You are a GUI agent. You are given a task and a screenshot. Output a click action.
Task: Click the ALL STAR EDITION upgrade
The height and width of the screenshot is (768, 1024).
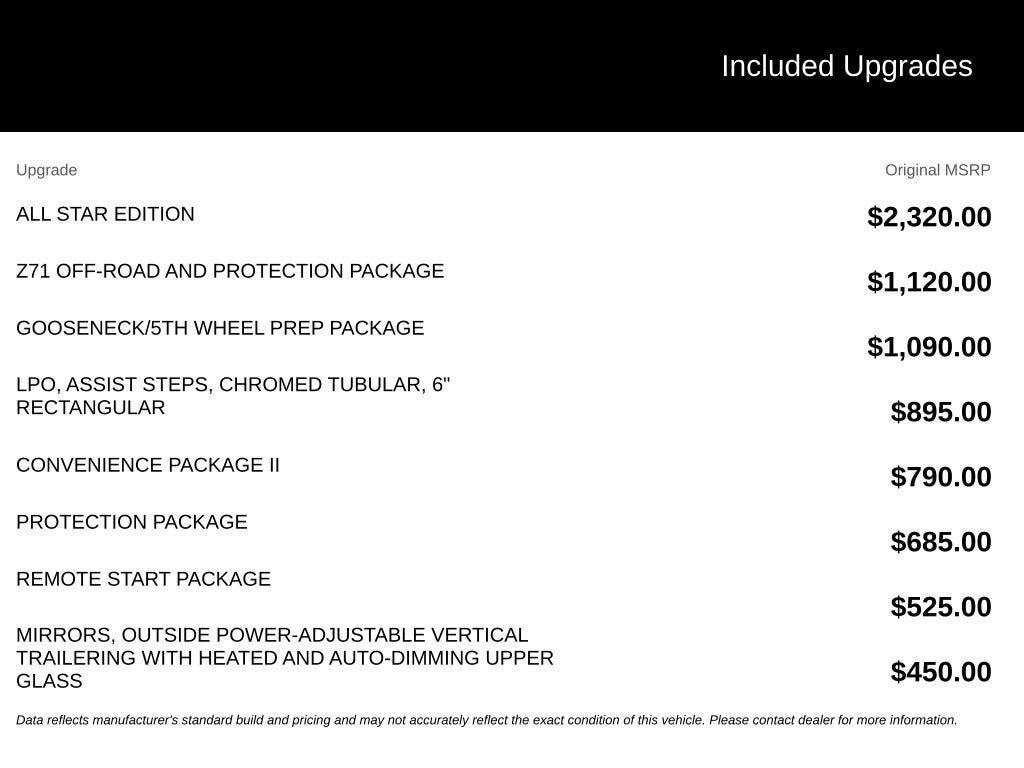tap(105, 214)
